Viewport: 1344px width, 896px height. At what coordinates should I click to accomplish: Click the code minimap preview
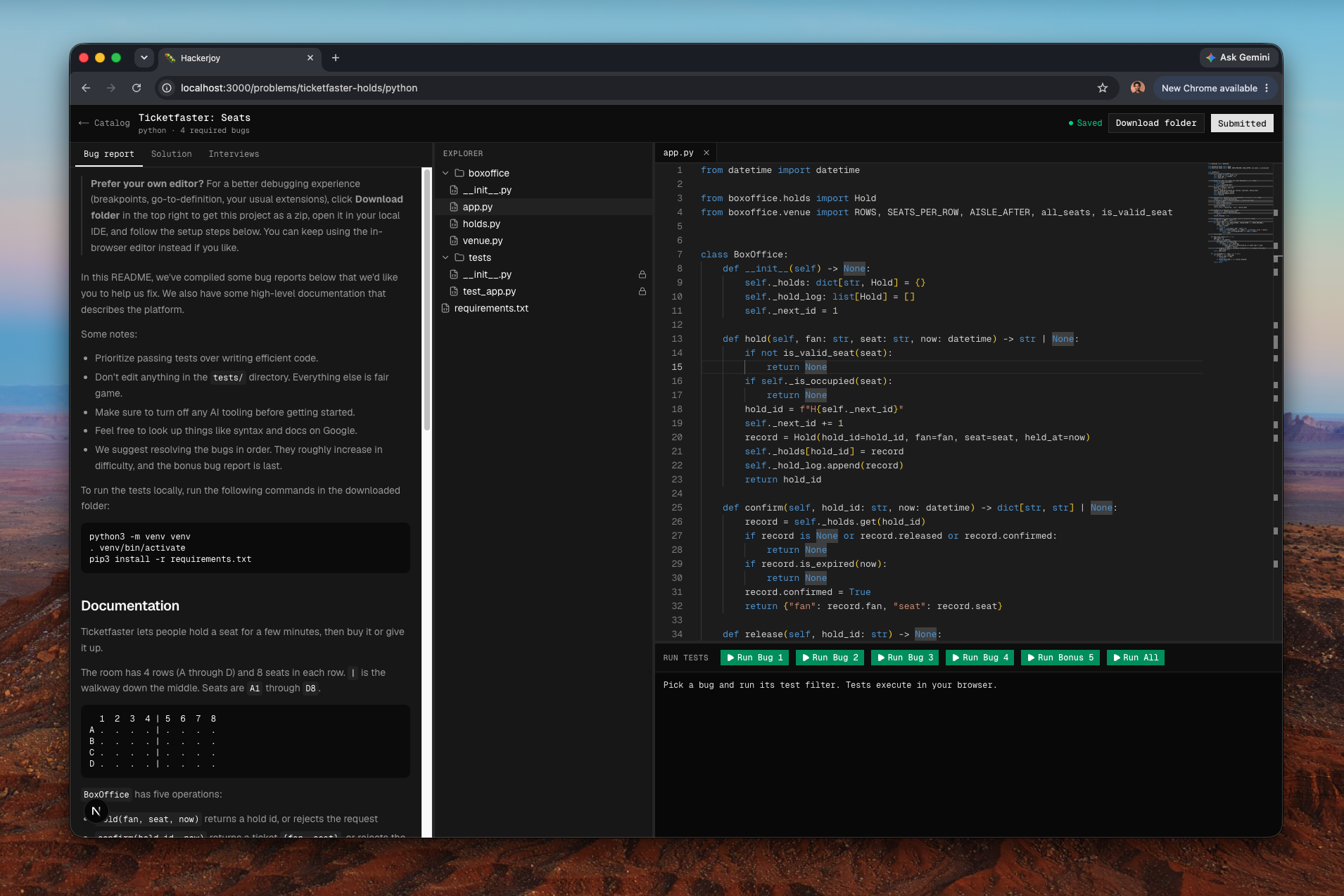coord(1240,215)
